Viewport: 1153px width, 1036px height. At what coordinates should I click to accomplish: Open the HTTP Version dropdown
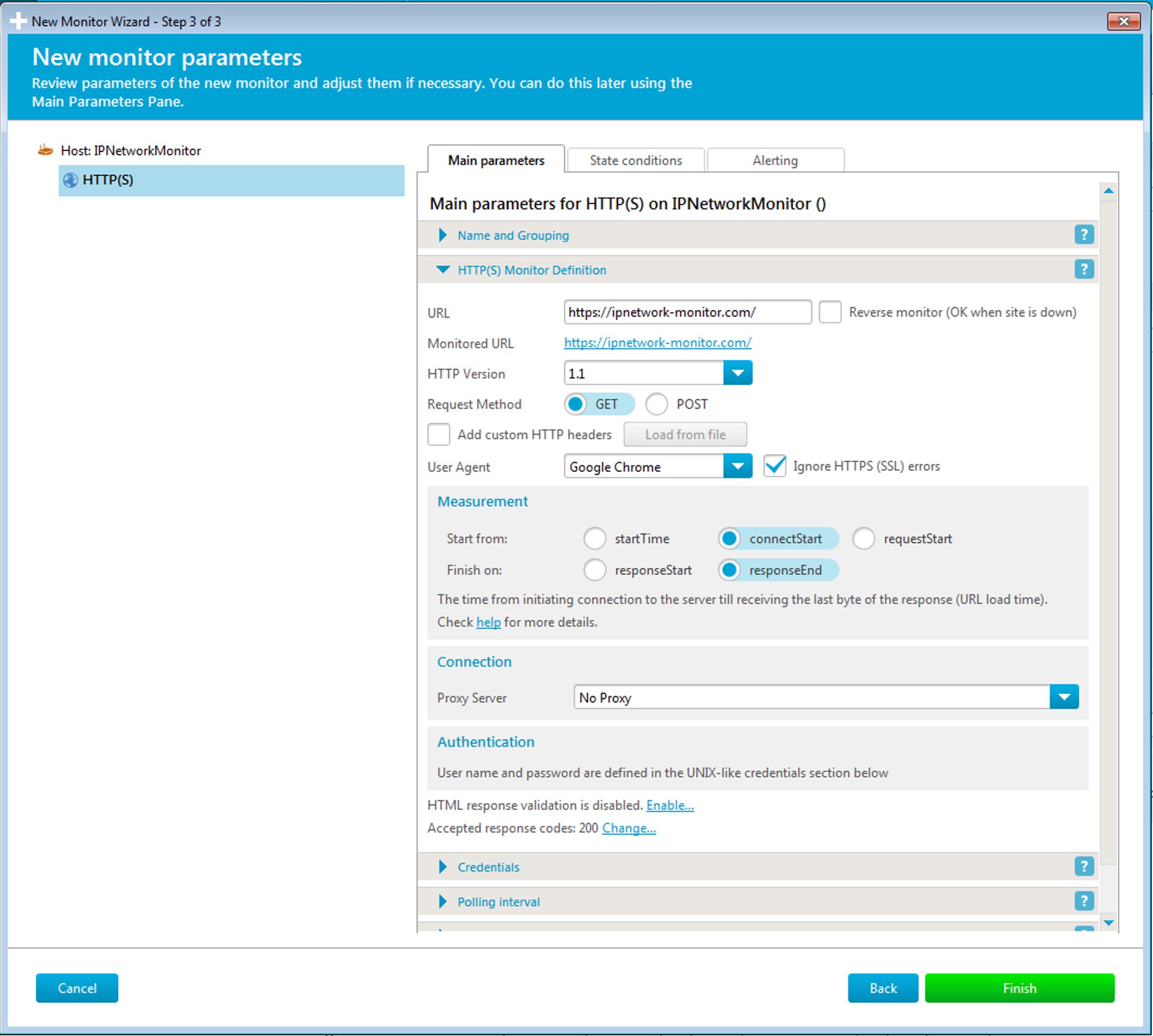pos(738,374)
